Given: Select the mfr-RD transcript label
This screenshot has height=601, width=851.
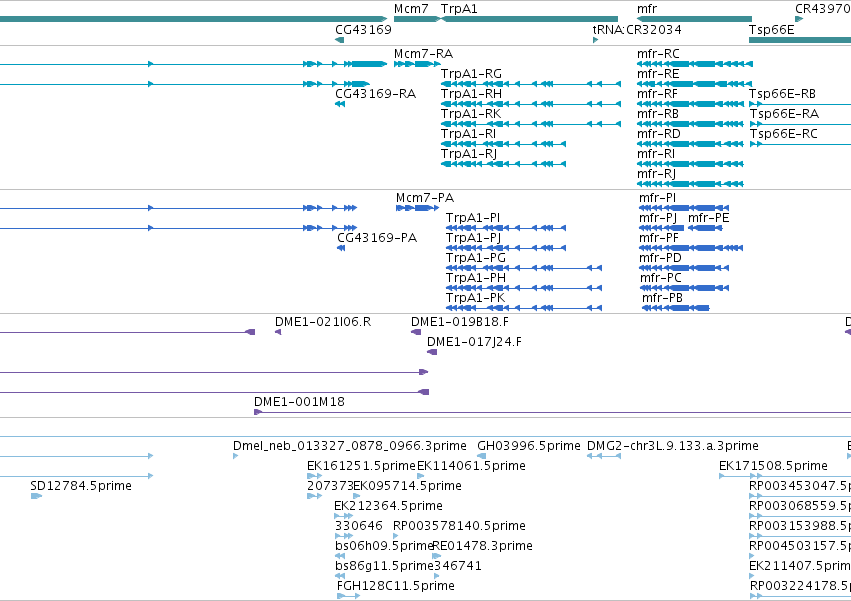Looking at the screenshot, I should tap(659, 134).
